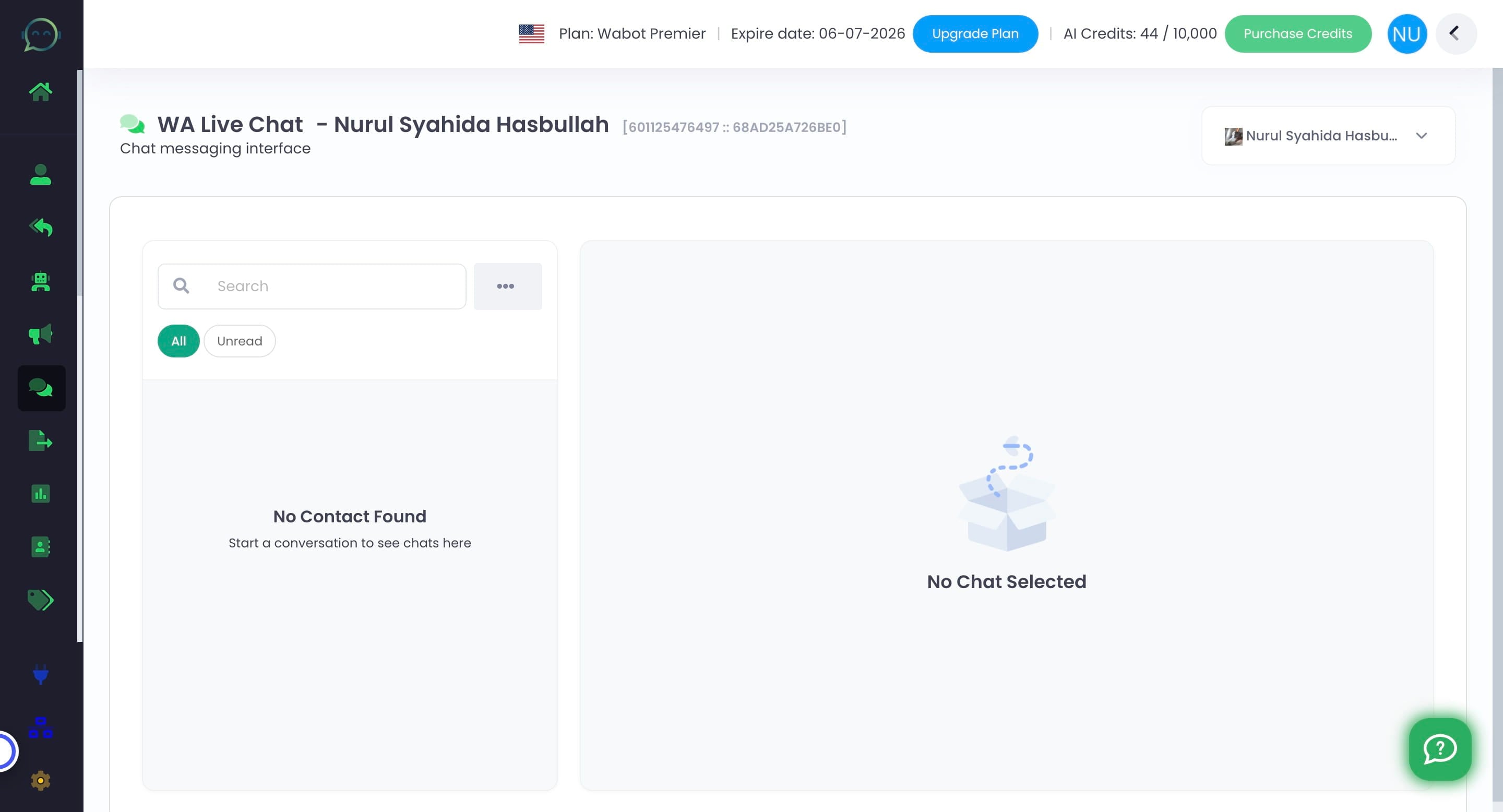This screenshot has height=812, width=1503.
Task: Select the Unread chats filter
Action: point(239,341)
